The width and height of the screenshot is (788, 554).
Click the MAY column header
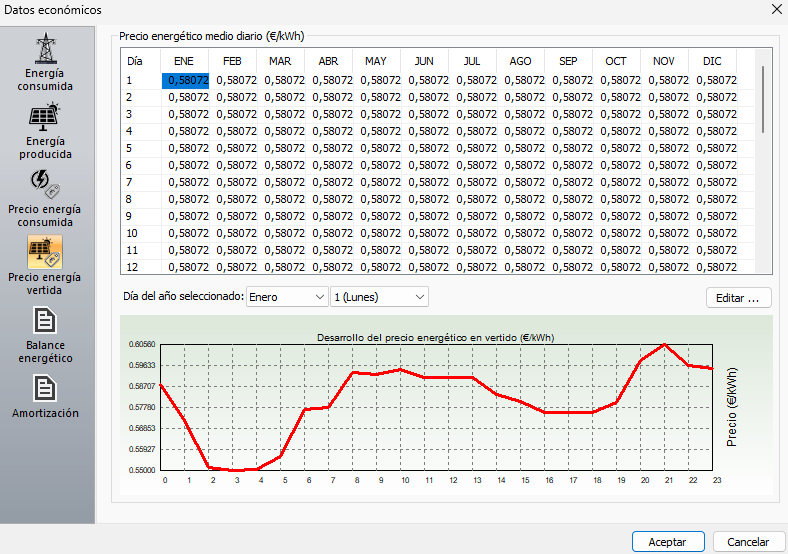376,61
